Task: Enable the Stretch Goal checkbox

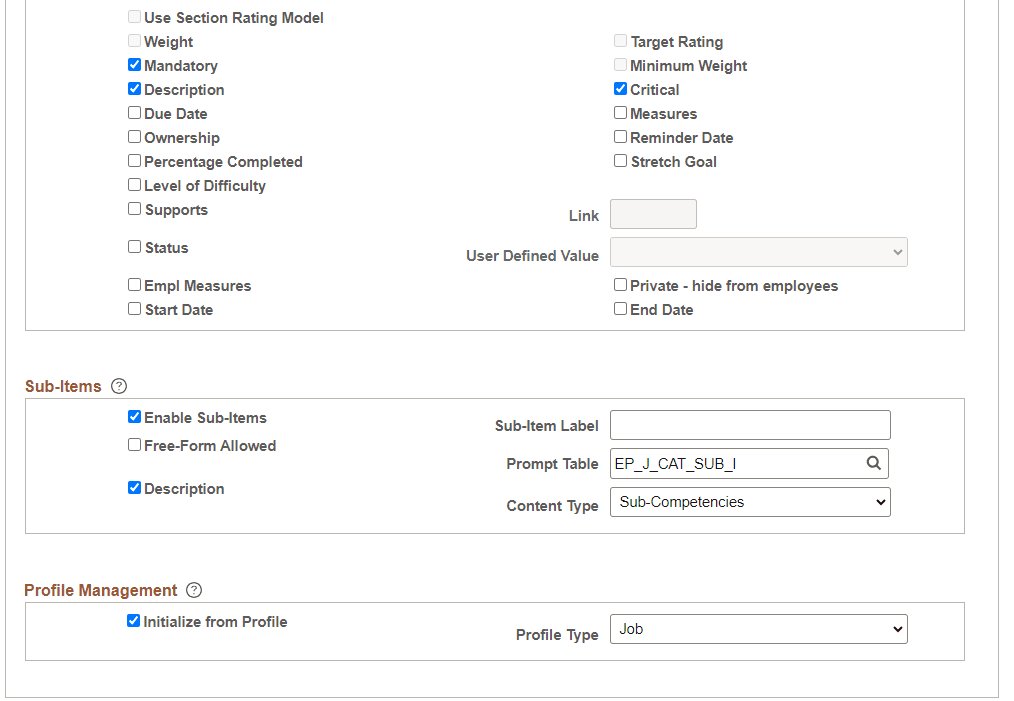Action: (x=620, y=160)
